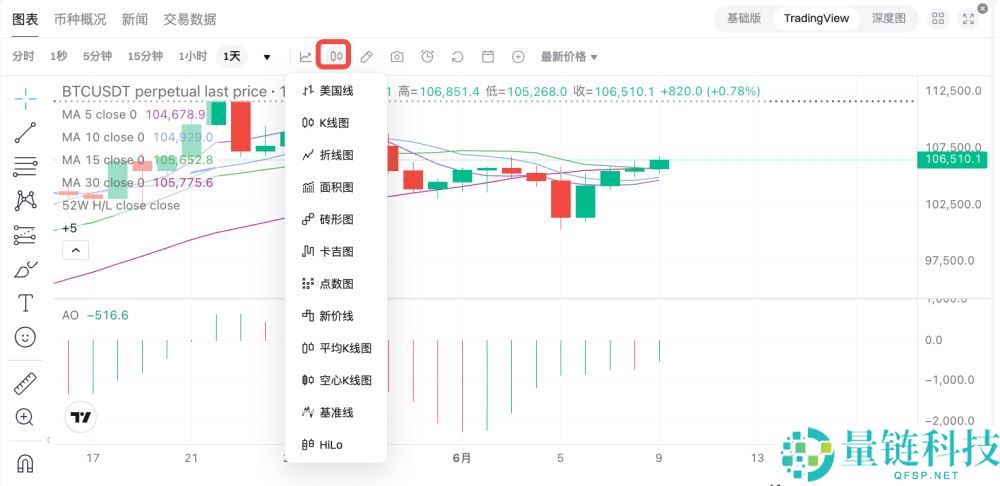The height and width of the screenshot is (486, 1000).
Task: Collapse indicator legend with chevron button
Action: pyautogui.click(x=75, y=250)
